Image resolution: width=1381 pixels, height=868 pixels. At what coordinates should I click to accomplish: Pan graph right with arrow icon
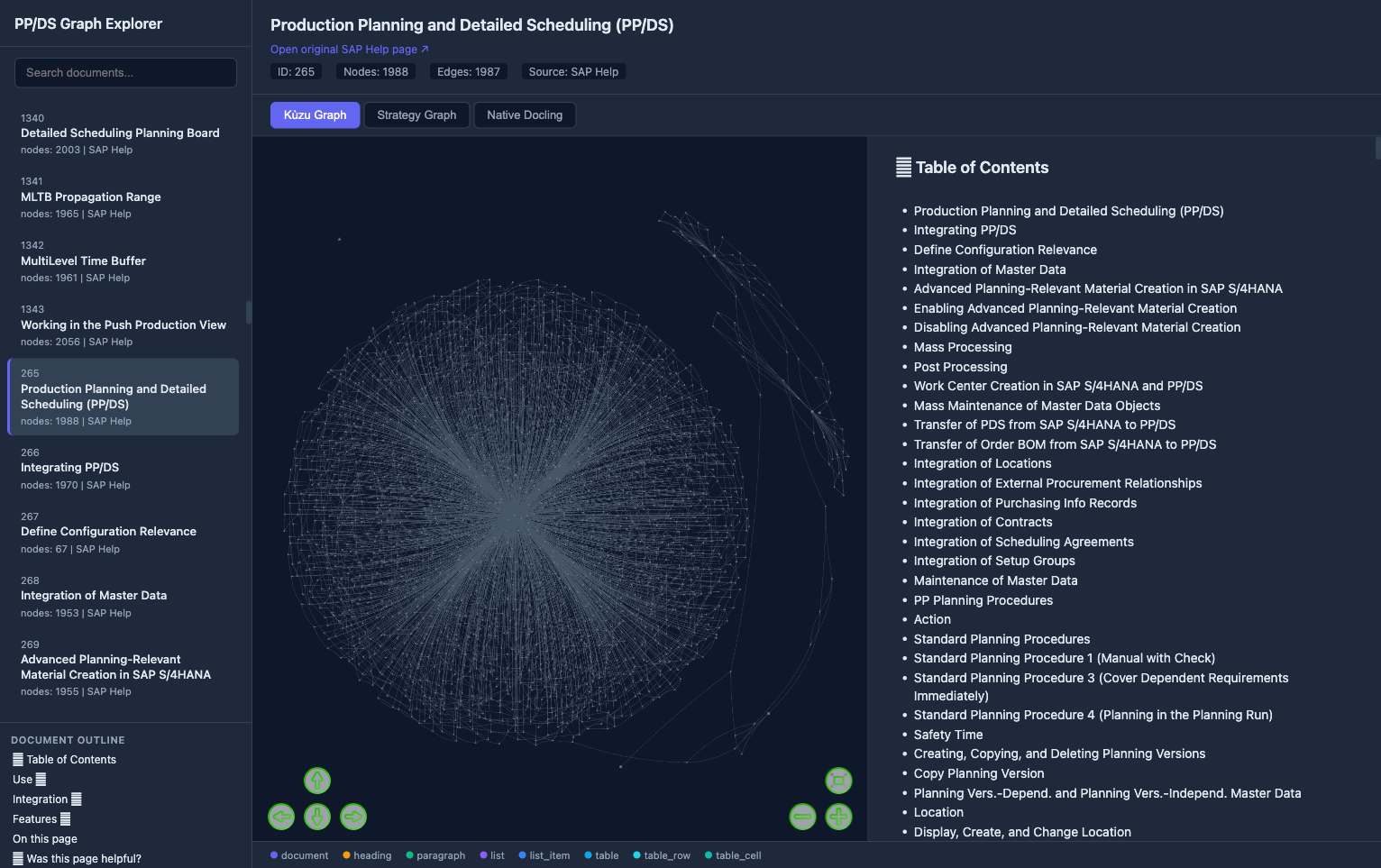click(x=353, y=817)
